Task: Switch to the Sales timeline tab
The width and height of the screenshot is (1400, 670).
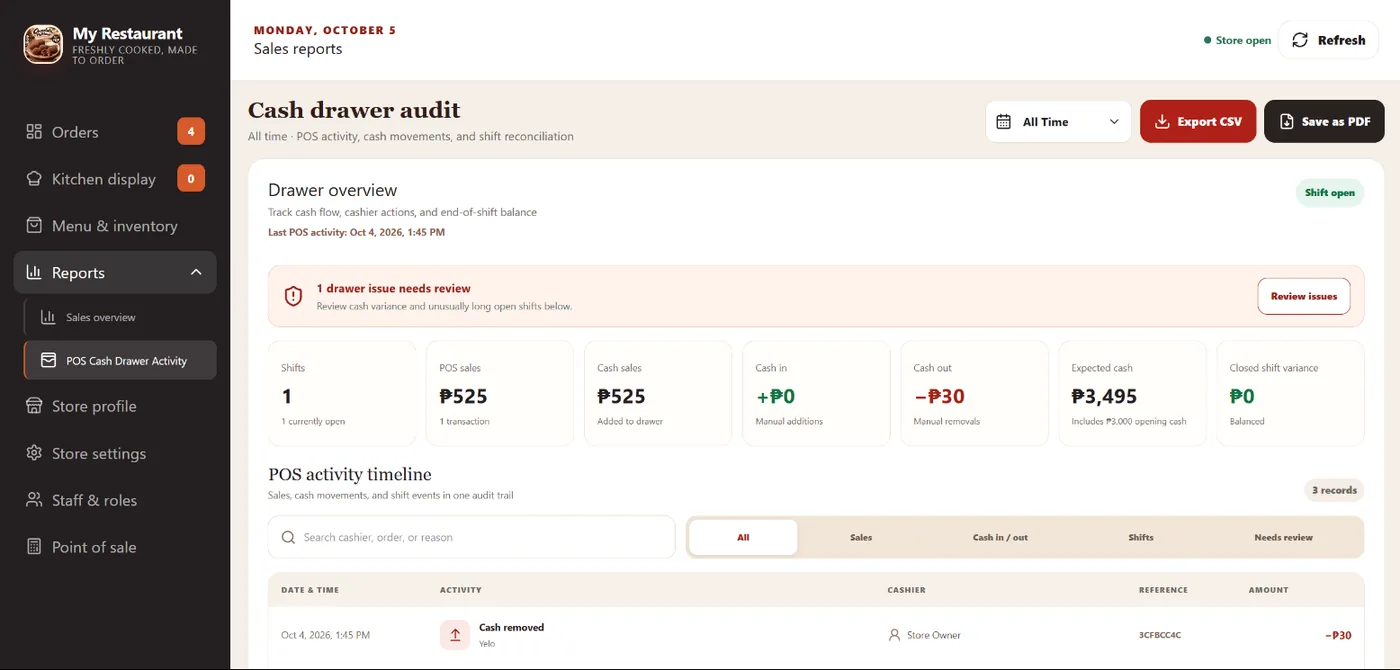Action: tap(861, 537)
